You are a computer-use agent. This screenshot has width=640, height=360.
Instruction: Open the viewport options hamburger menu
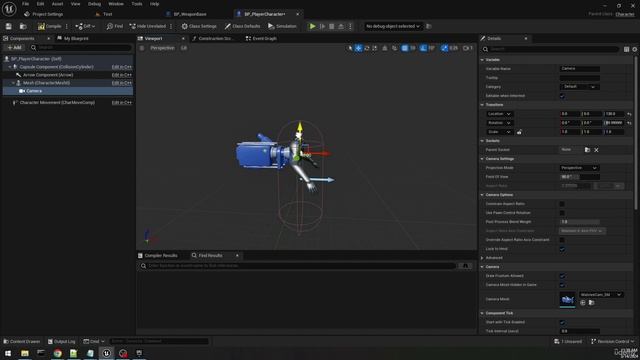[142, 48]
